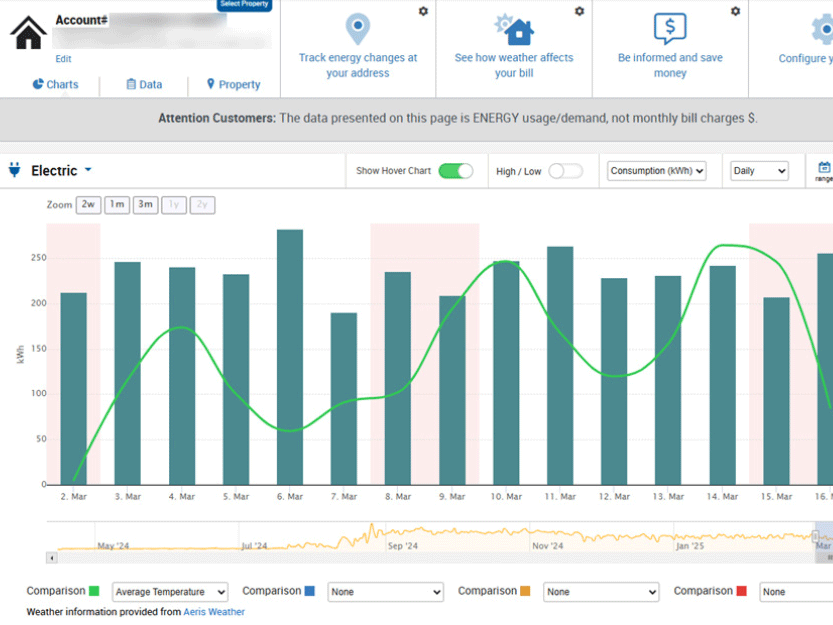
Task: Click the dollar speech bubble icon
Action: [x=670, y=28]
